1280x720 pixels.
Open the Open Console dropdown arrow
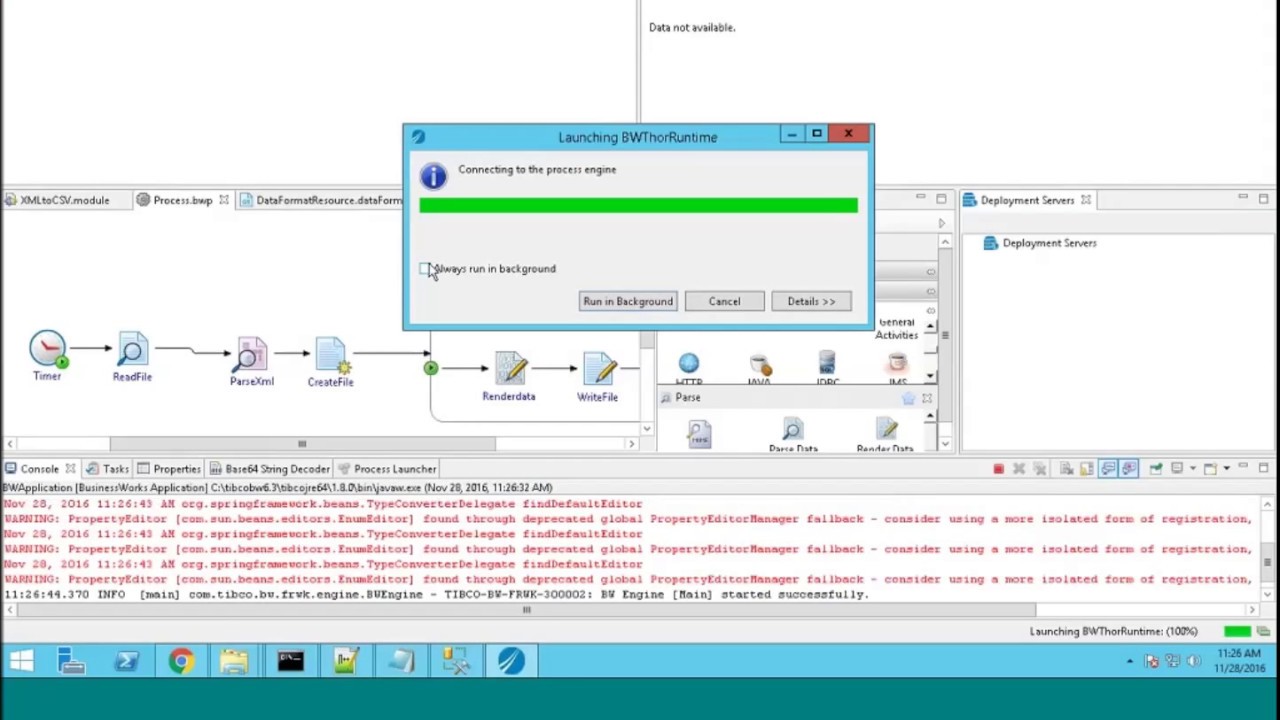click(x=1226, y=469)
